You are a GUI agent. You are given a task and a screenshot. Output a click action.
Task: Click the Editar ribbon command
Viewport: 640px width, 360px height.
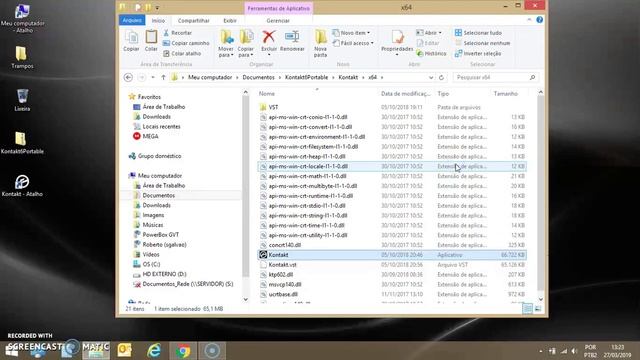pos(428,43)
